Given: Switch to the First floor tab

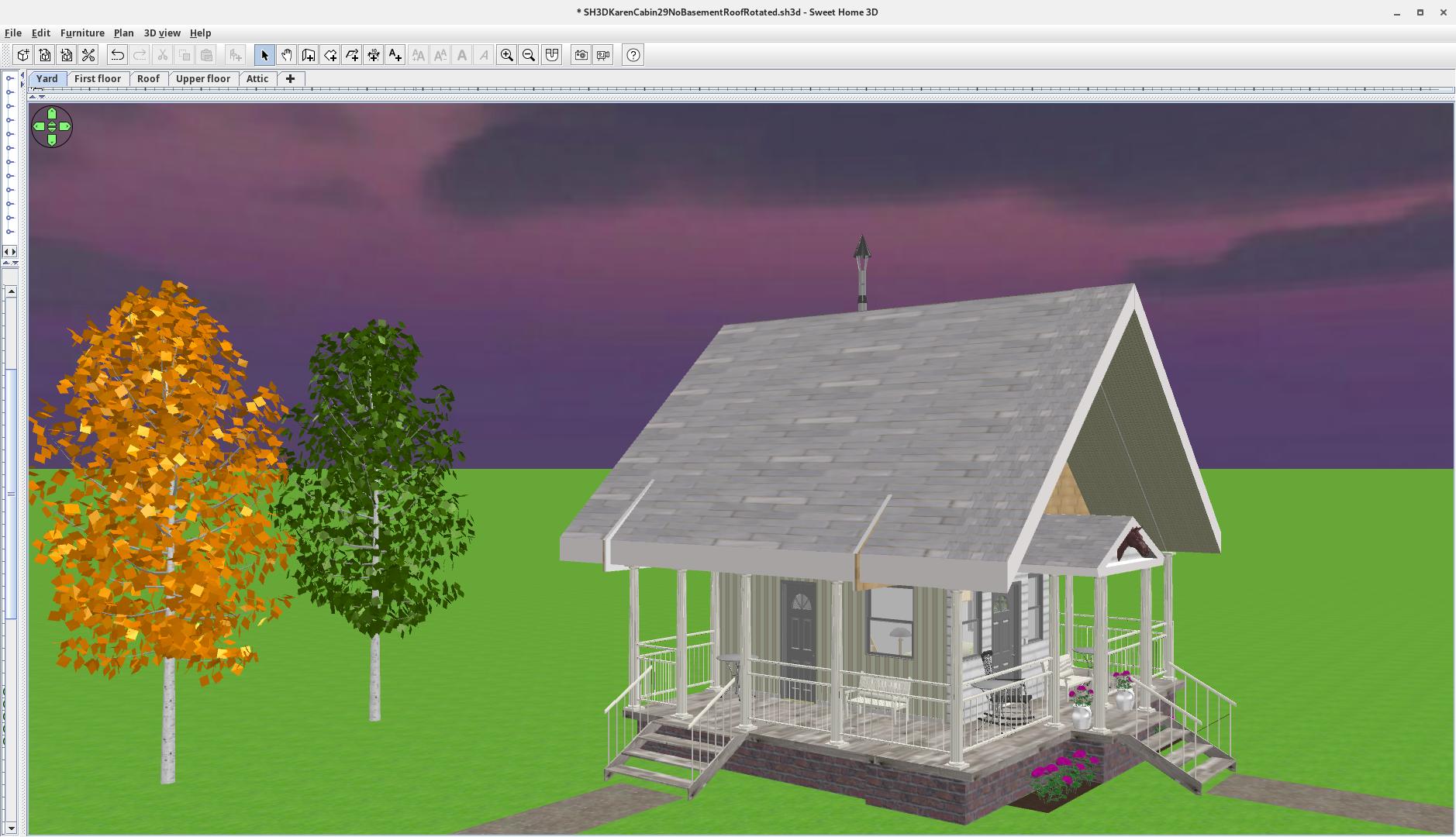Looking at the screenshot, I should coord(98,79).
